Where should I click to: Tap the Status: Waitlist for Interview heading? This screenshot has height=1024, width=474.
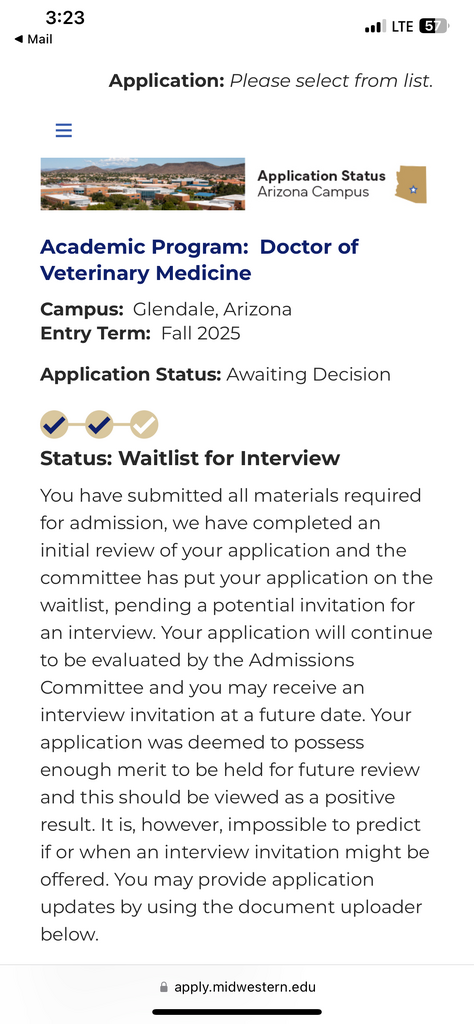[190, 458]
